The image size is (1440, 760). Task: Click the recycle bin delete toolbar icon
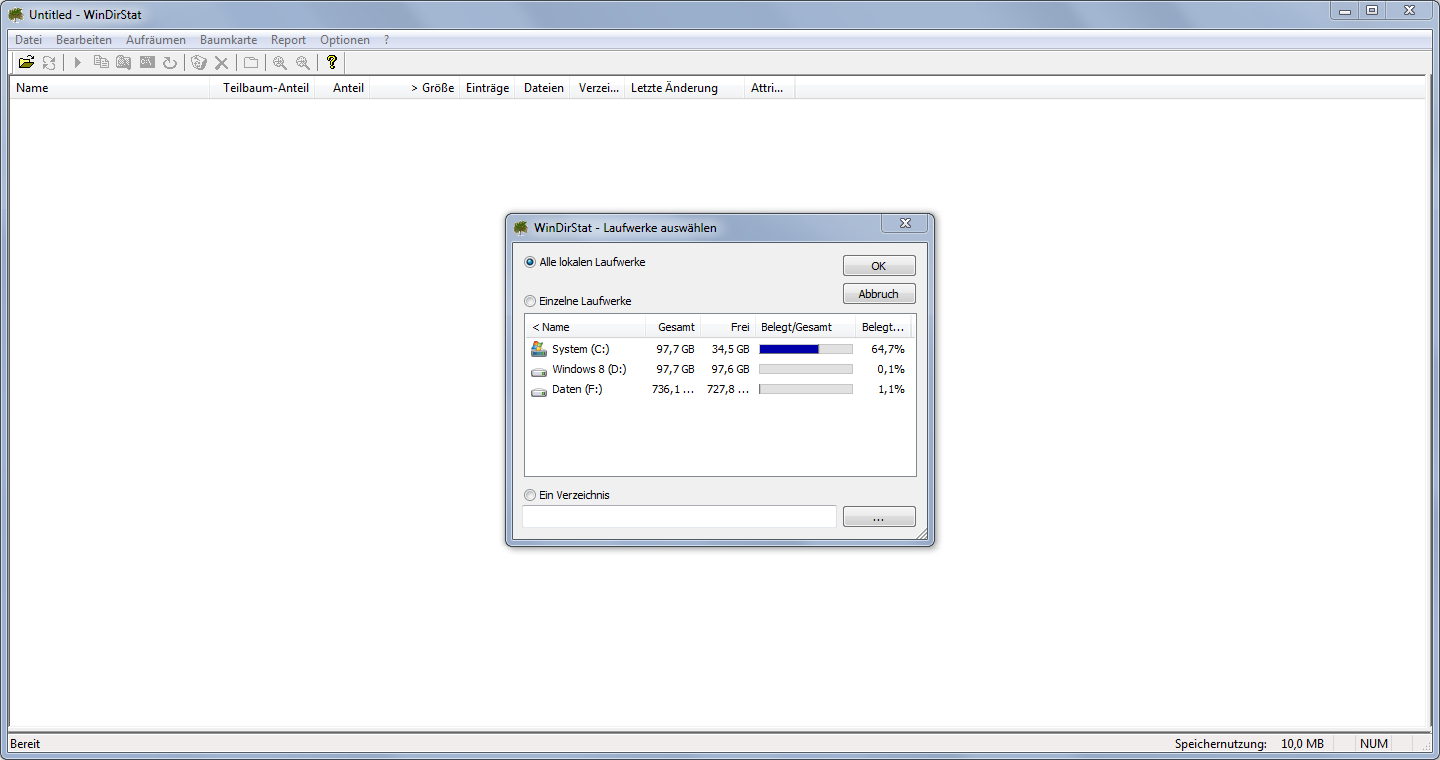pos(199,63)
